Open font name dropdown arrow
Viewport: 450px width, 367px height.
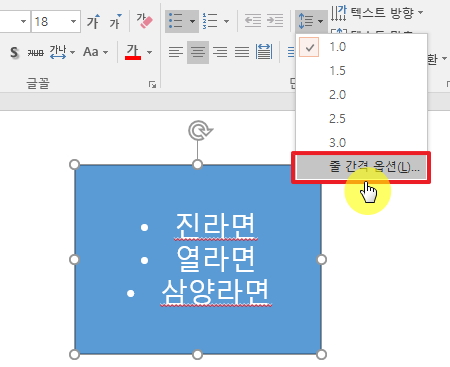click(23, 22)
